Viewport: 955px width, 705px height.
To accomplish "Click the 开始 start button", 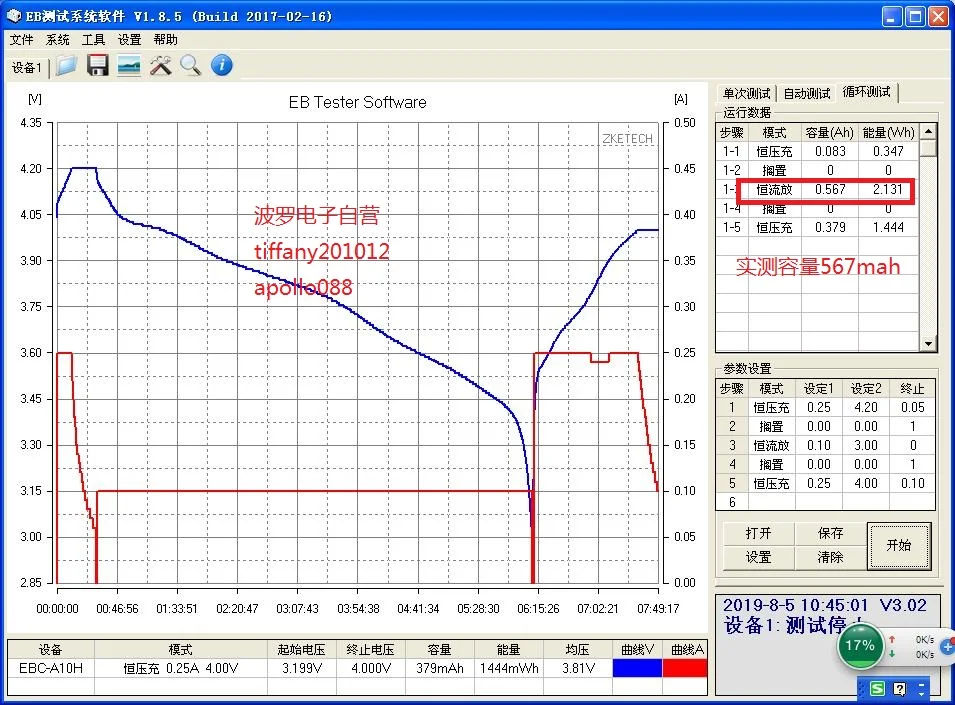I will pos(899,545).
